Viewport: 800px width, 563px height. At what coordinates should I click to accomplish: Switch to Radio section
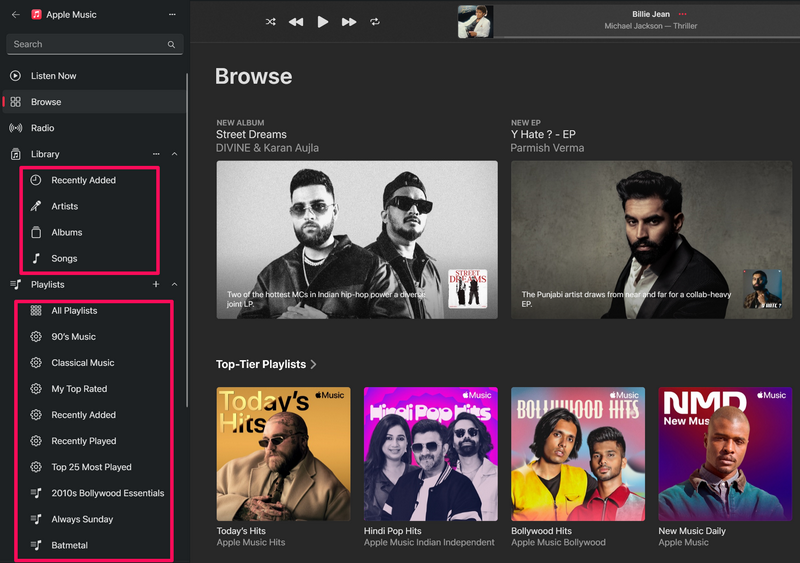point(42,128)
